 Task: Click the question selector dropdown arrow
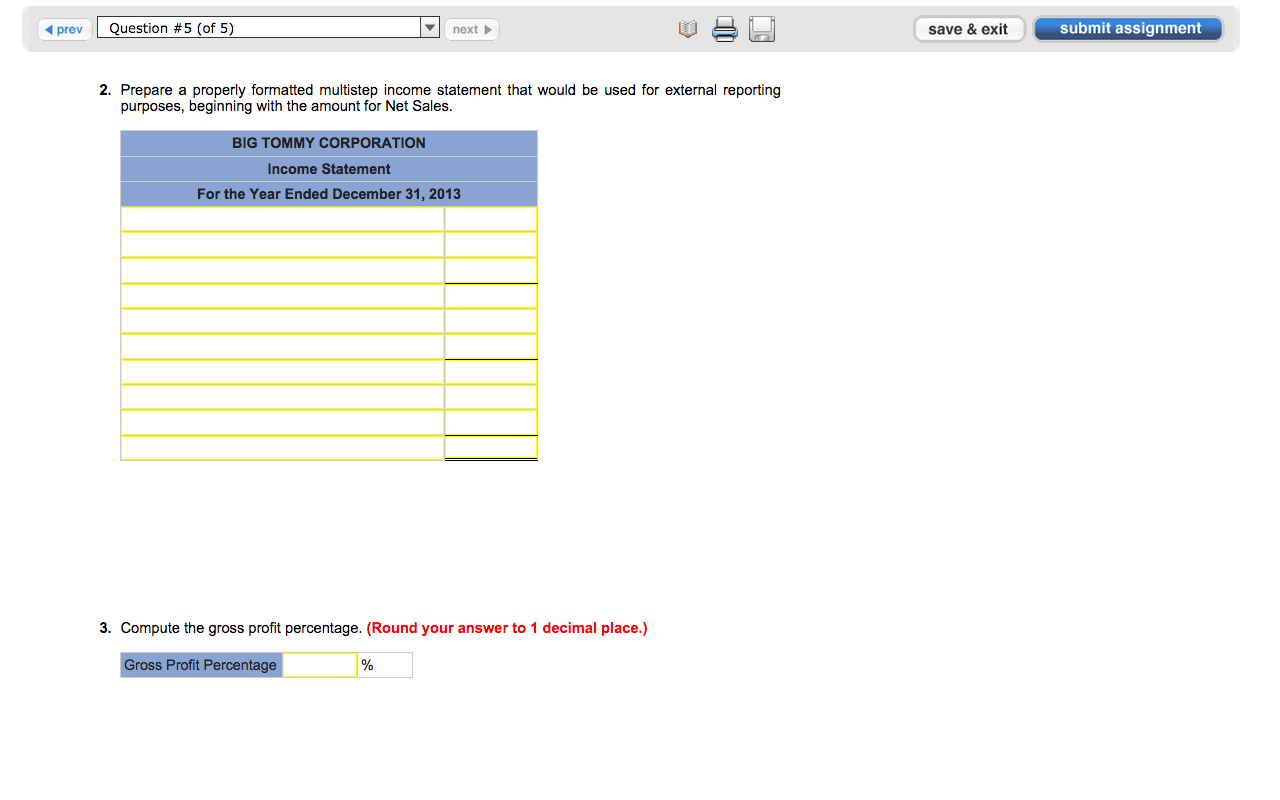coord(430,28)
